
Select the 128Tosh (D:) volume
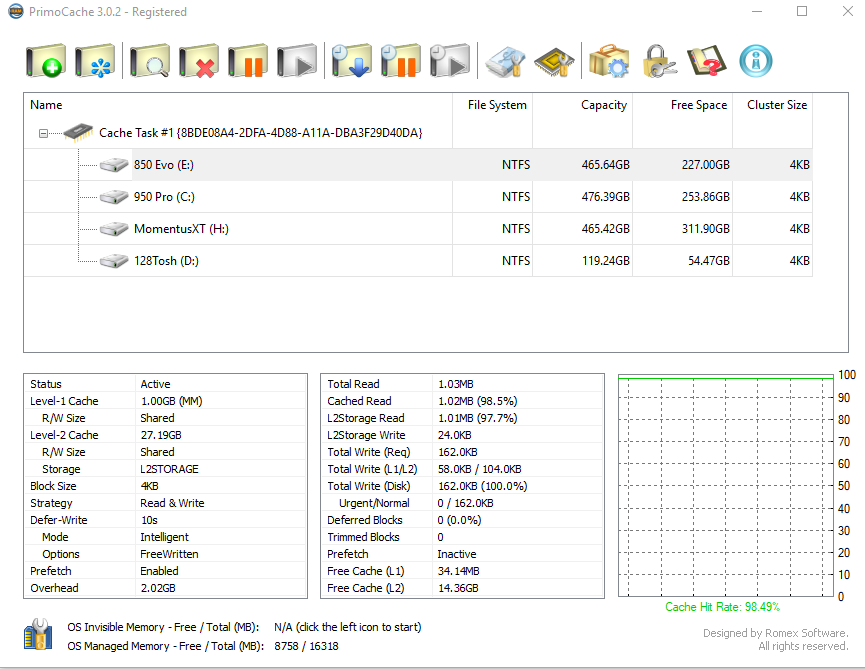pos(168,261)
